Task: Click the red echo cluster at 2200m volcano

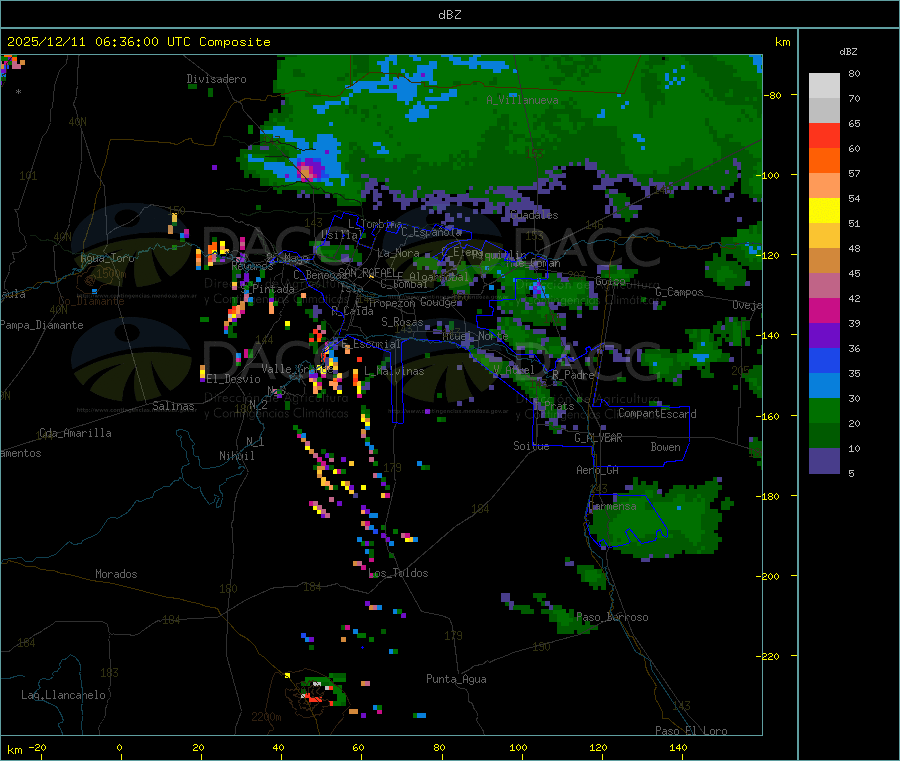Action: pyautogui.click(x=313, y=697)
